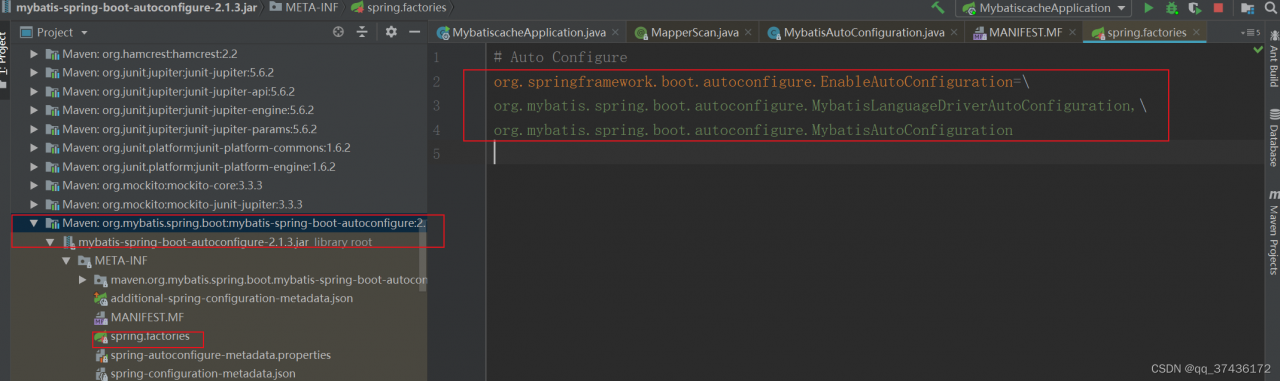Run with coverage using the shield icon
Viewport: 1280px width, 381px height.
1194,8
